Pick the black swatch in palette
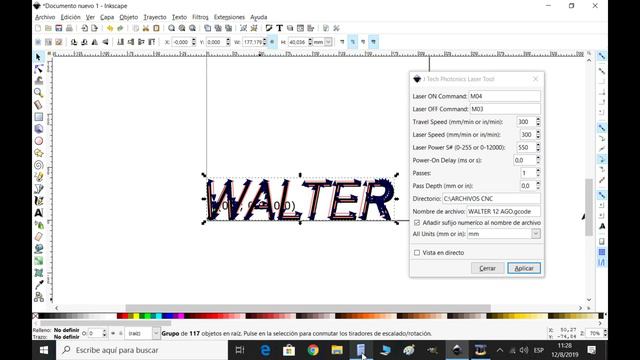 click(x=42, y=316)
